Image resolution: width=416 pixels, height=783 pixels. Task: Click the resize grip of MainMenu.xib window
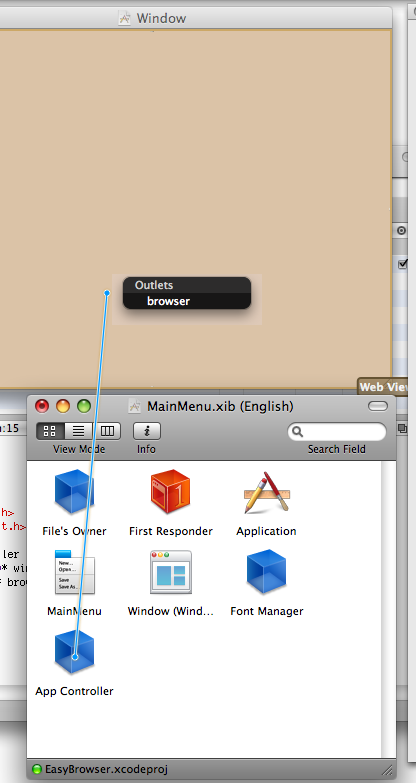387,769
